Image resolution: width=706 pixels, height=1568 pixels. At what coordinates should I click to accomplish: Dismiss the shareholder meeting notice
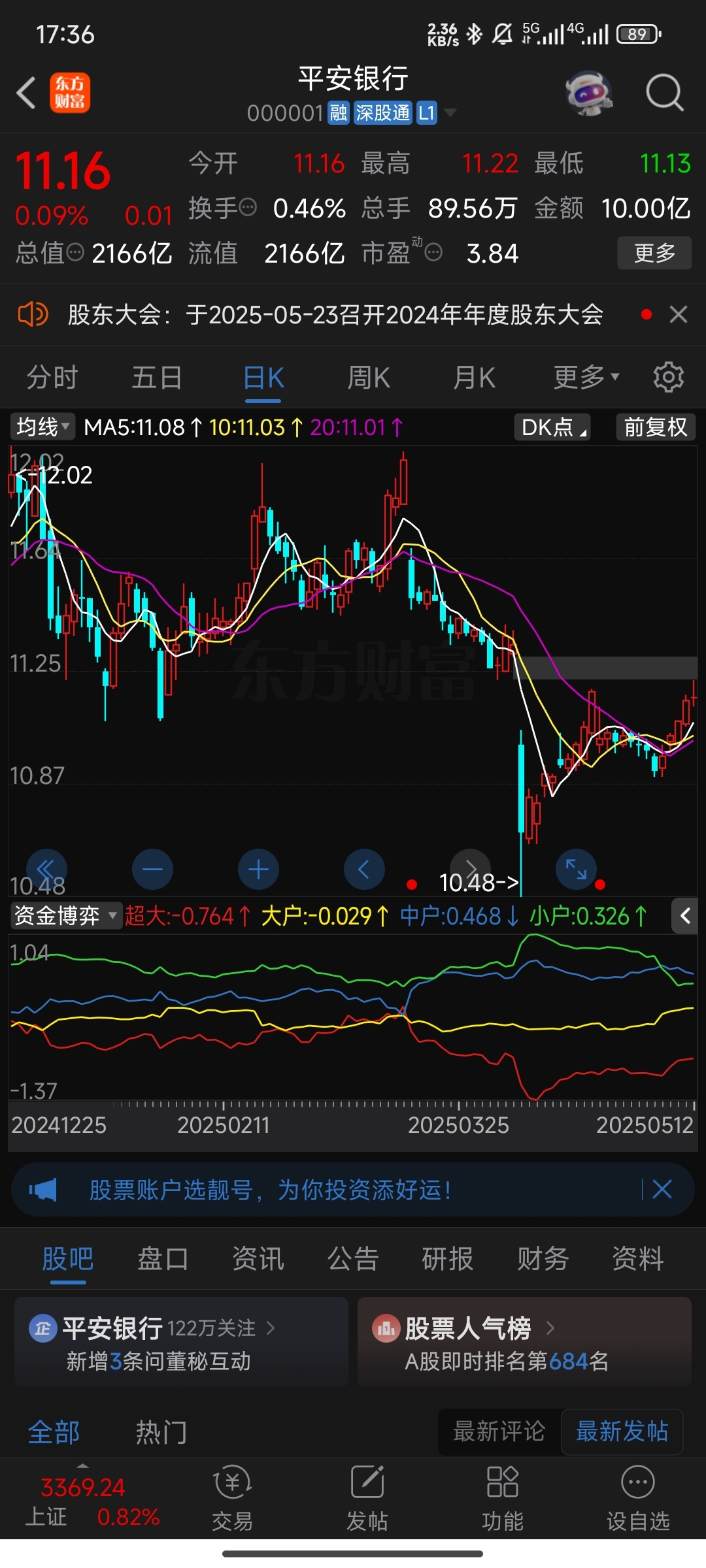[x=679, y=314]
